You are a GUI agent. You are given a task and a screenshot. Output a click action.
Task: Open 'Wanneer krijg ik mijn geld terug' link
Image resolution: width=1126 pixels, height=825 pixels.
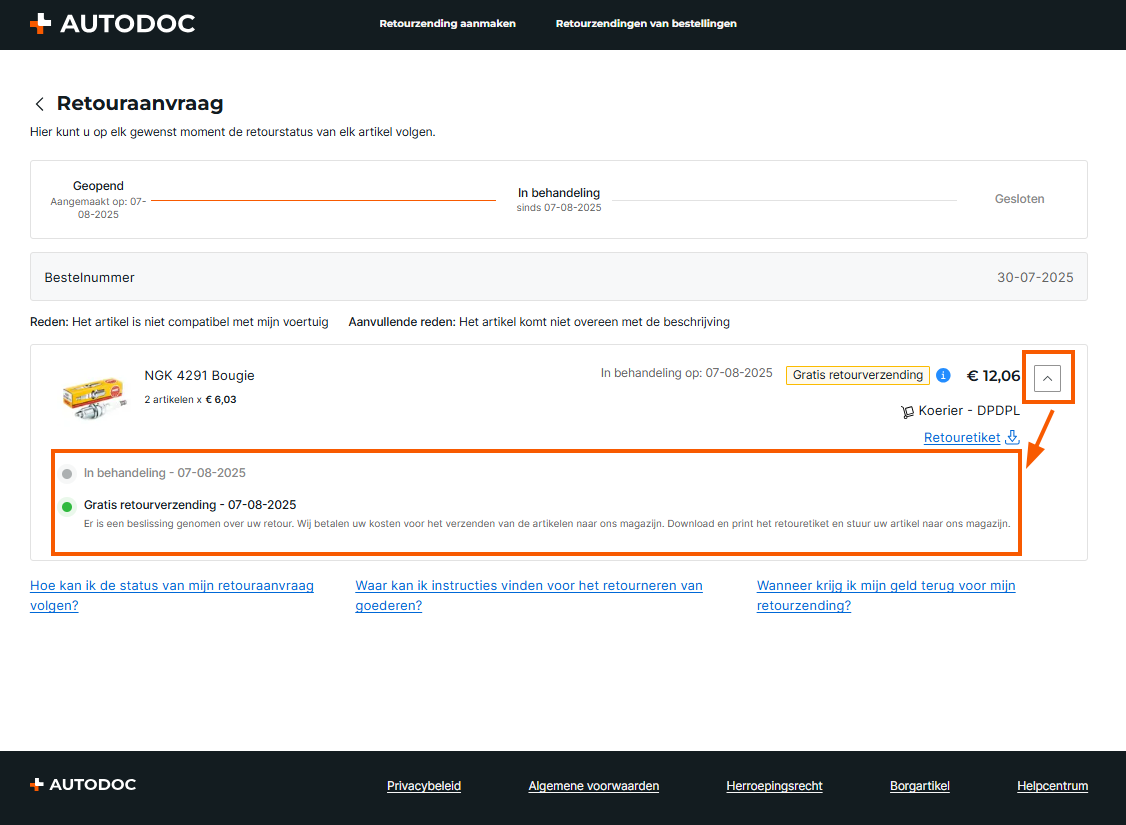click(x=885, y=595)
